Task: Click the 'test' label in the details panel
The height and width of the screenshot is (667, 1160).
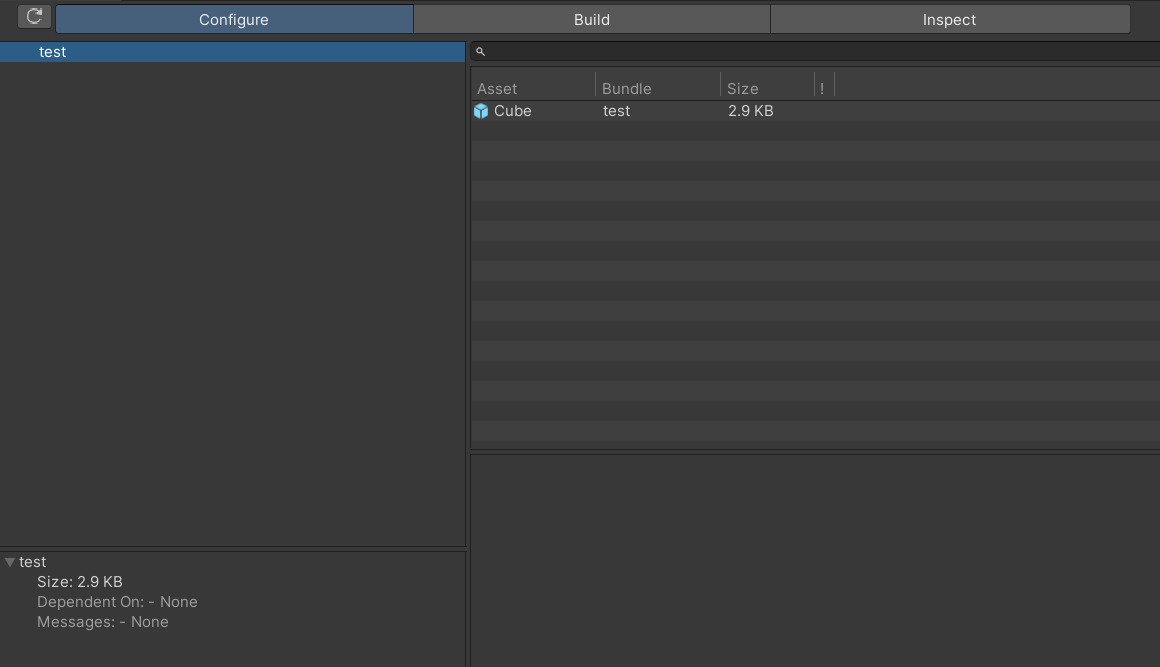Action: (33, 562)
